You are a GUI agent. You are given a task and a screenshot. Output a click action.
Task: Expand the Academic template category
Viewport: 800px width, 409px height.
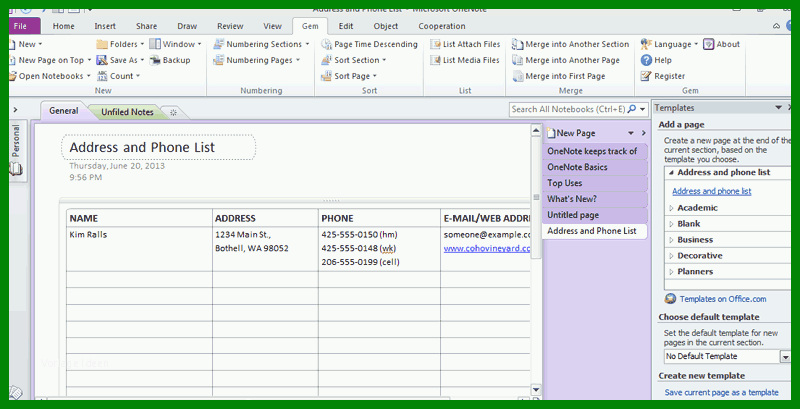click(671, 208)
